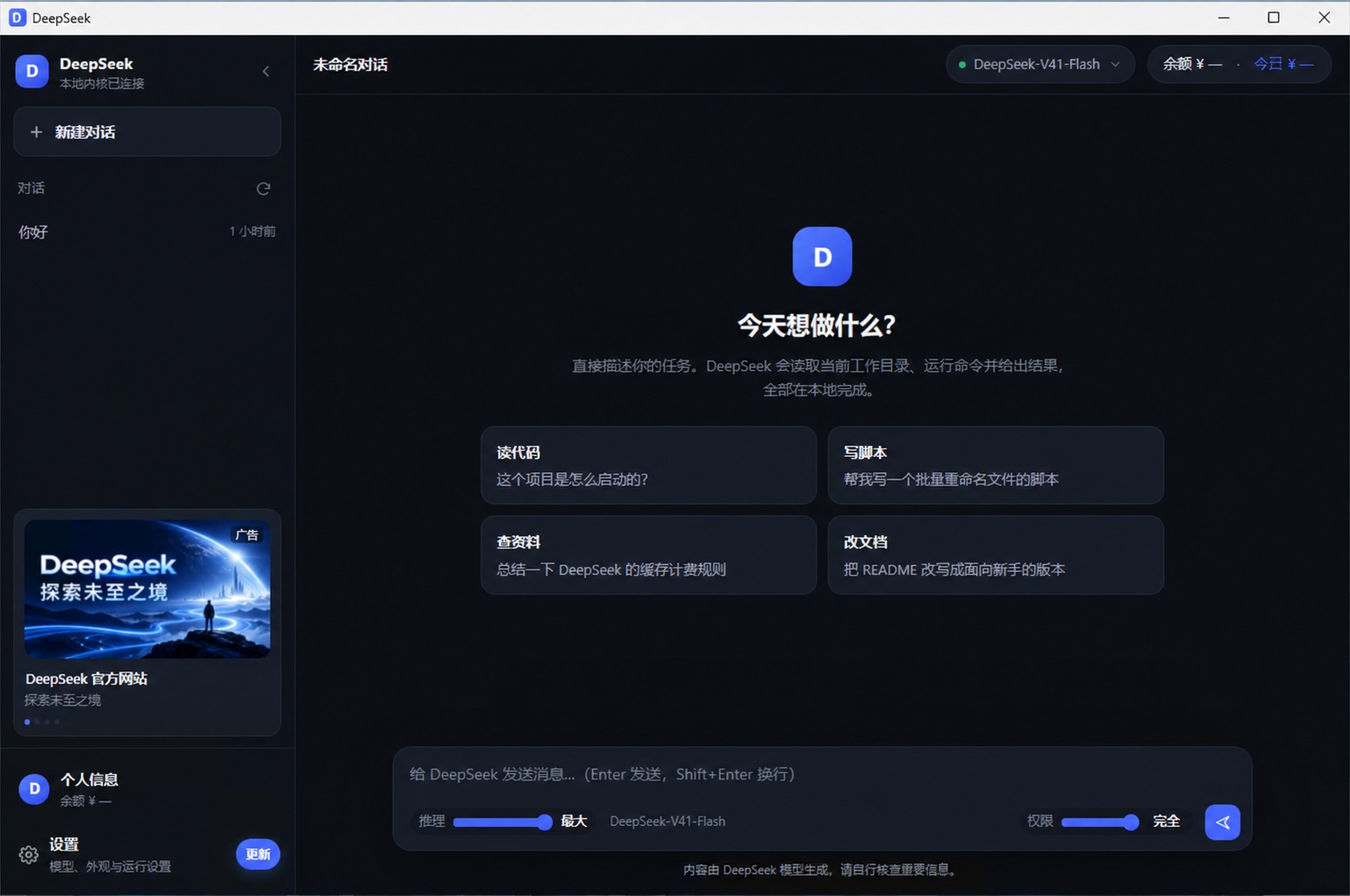Minimize the DeepSeek window
The width and height of the screenshot is (1350, 896).
[x=1224, y=18]
